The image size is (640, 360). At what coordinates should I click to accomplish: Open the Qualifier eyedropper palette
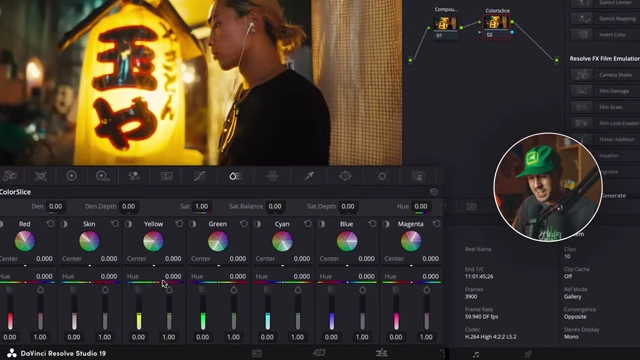pos(309,176)
